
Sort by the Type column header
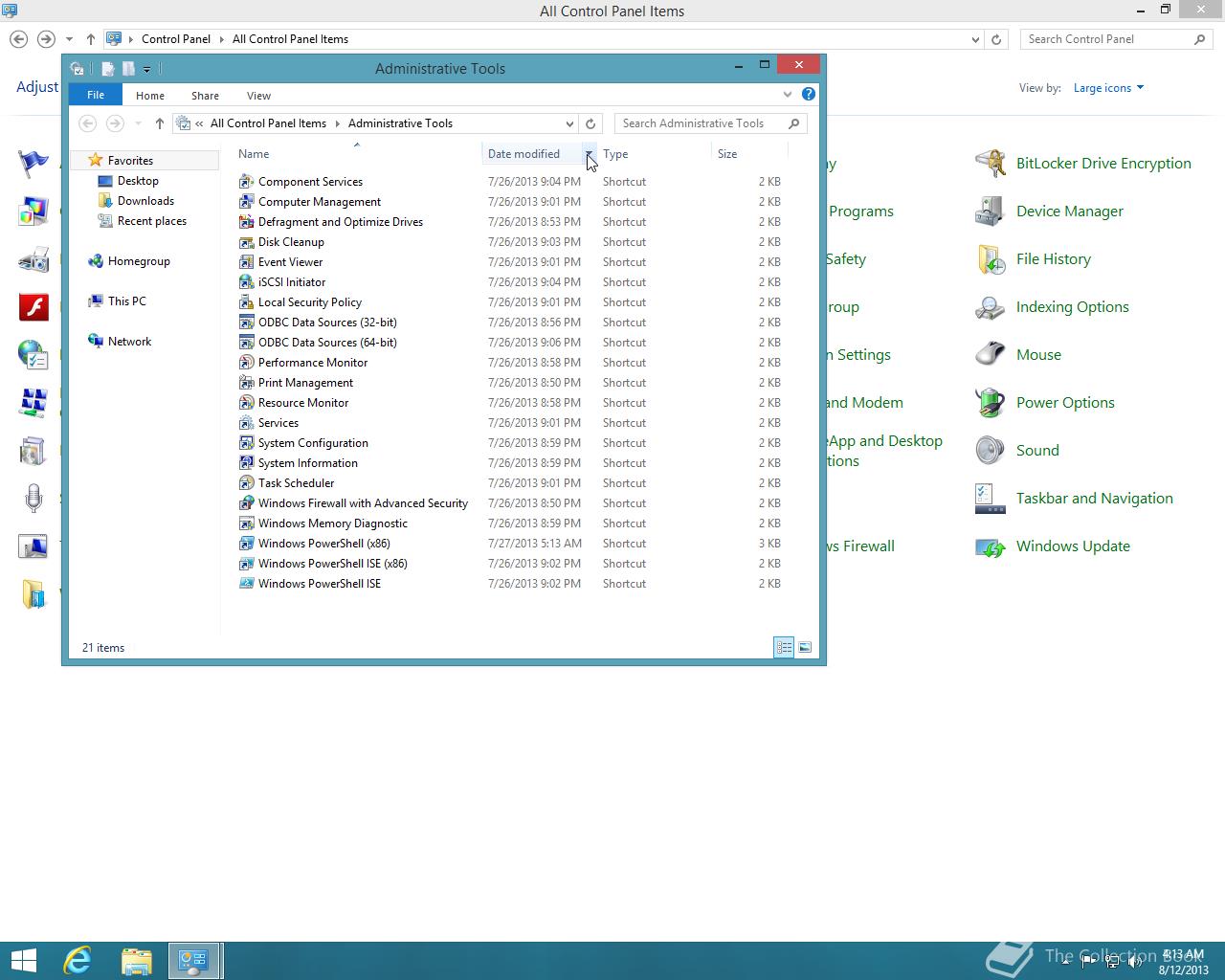point(655,154)
